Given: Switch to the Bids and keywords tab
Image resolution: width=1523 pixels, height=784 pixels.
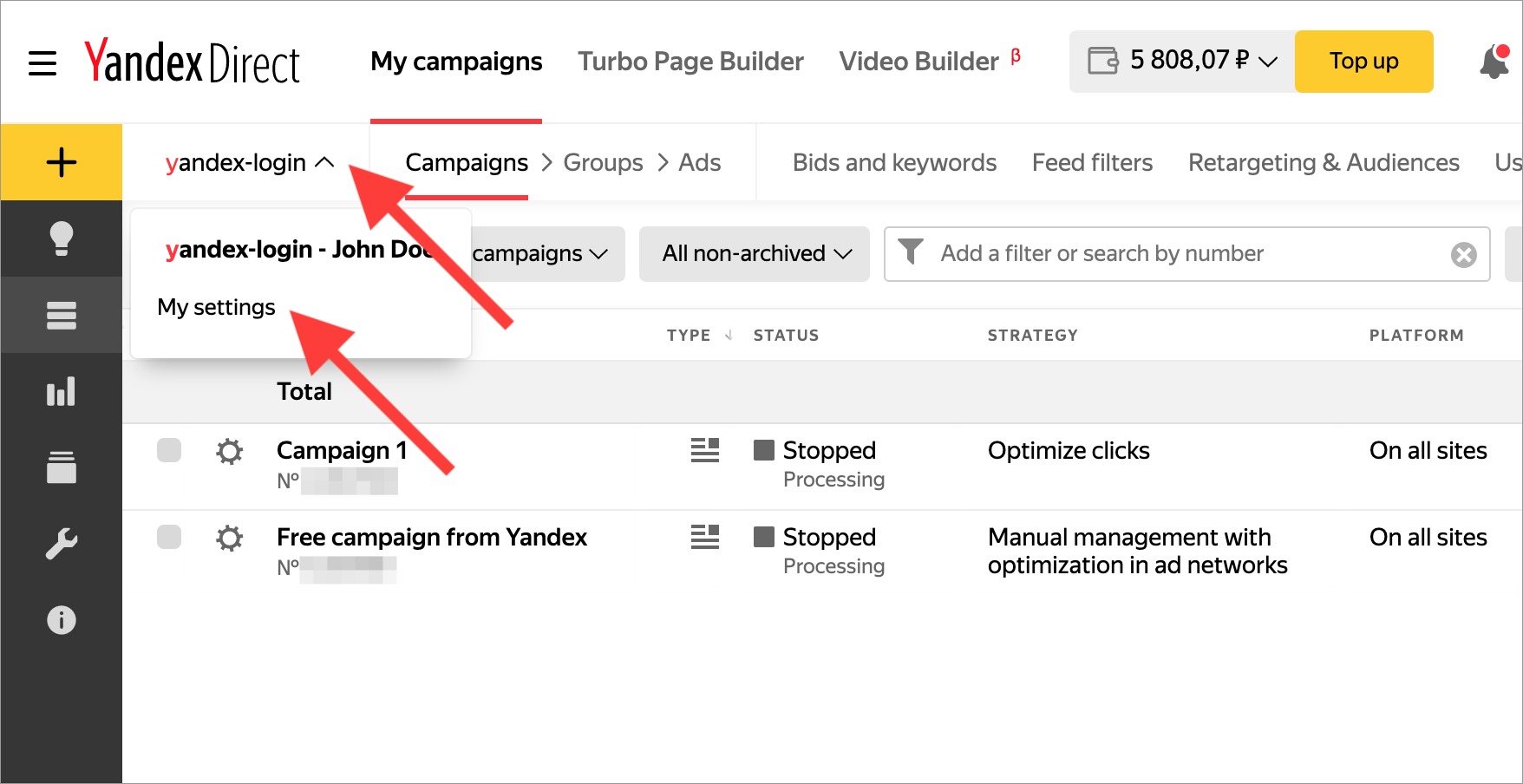Looking at the screenshot, I should [x=894, y=163].
